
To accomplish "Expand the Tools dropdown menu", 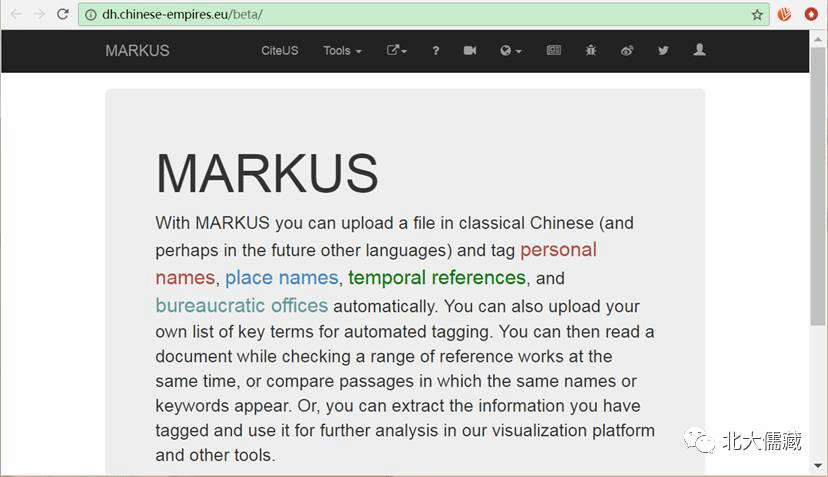I will point(342,51).
